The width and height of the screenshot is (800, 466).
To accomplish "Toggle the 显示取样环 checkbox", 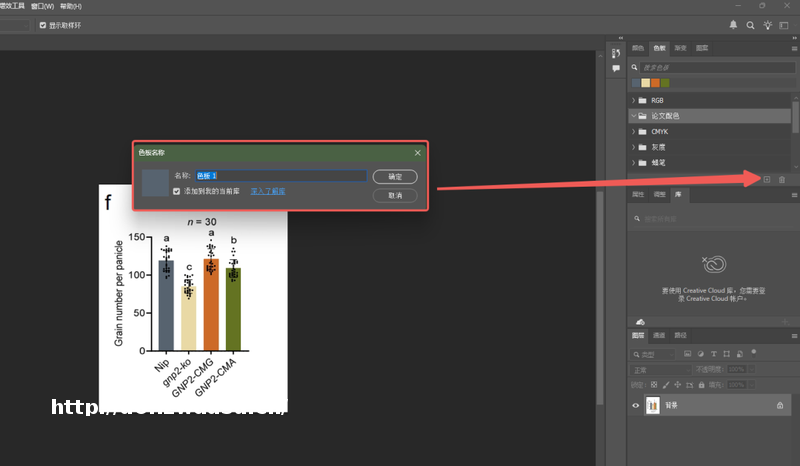I will (x=43, y=25).
